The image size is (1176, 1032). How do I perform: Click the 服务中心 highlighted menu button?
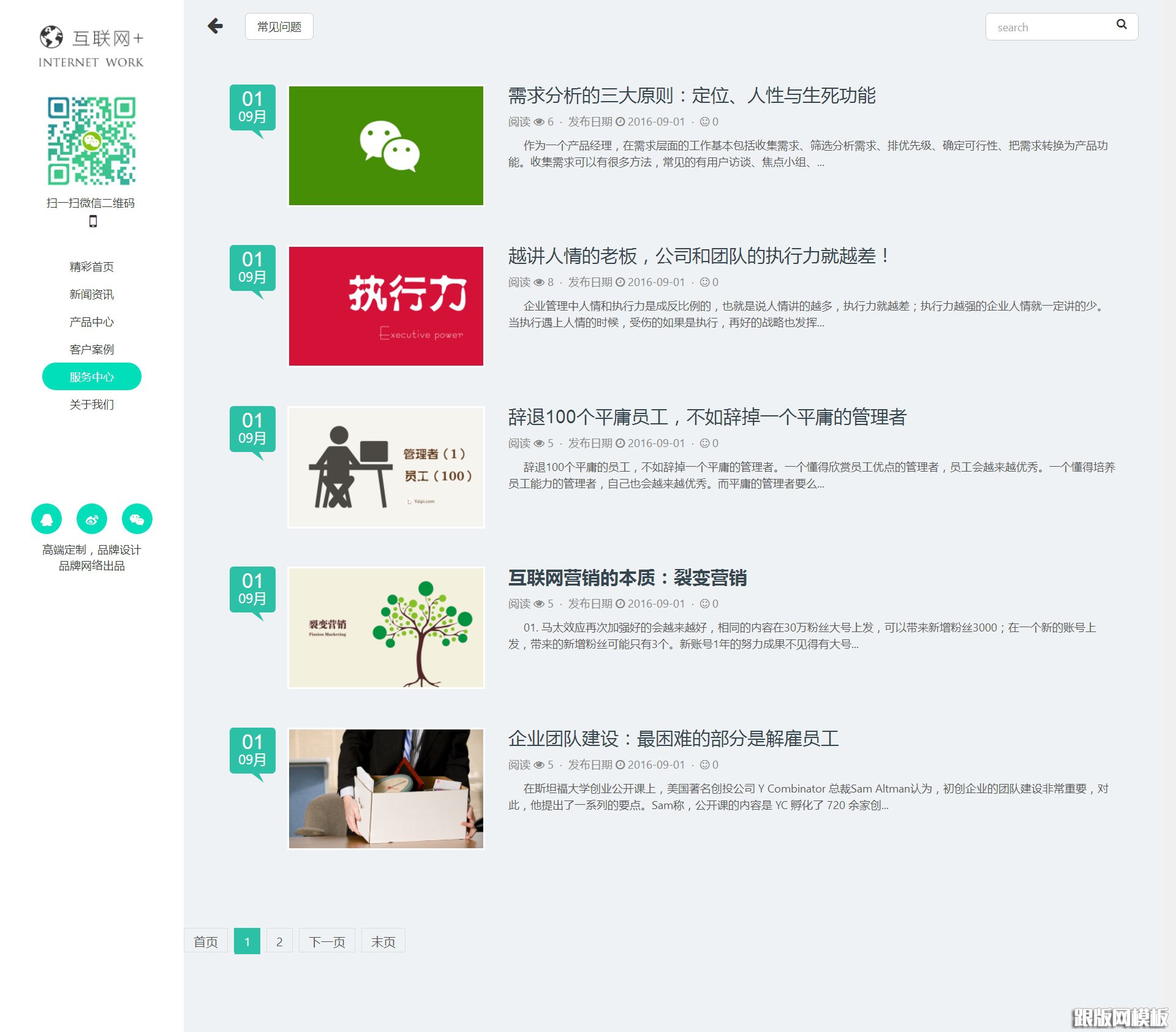[92, 376]
